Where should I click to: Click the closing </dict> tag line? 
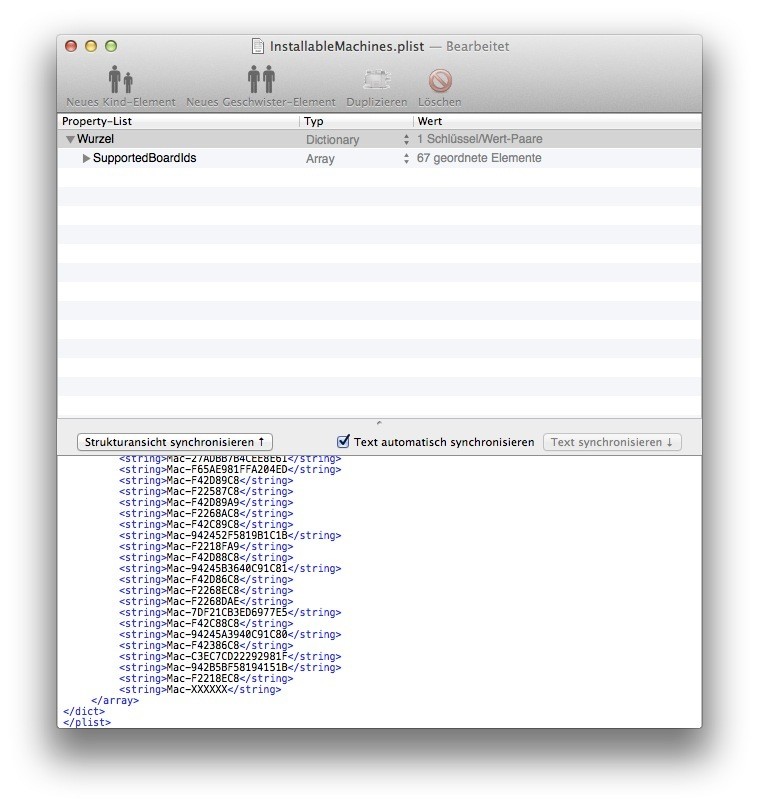point(84,711)
